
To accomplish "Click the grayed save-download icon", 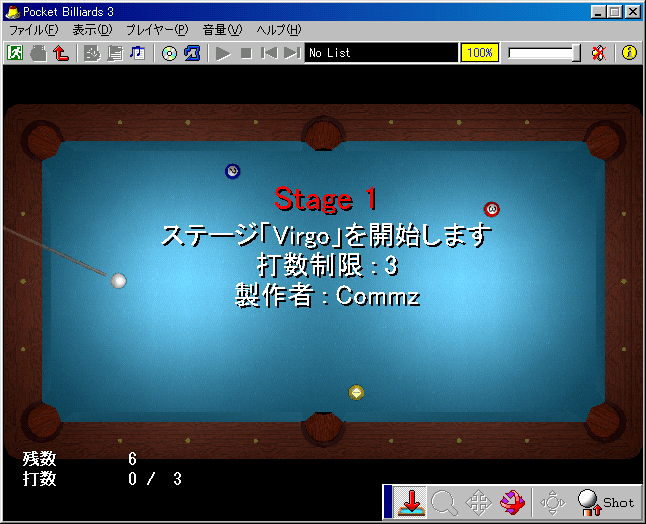I will [x=92, y=53].
